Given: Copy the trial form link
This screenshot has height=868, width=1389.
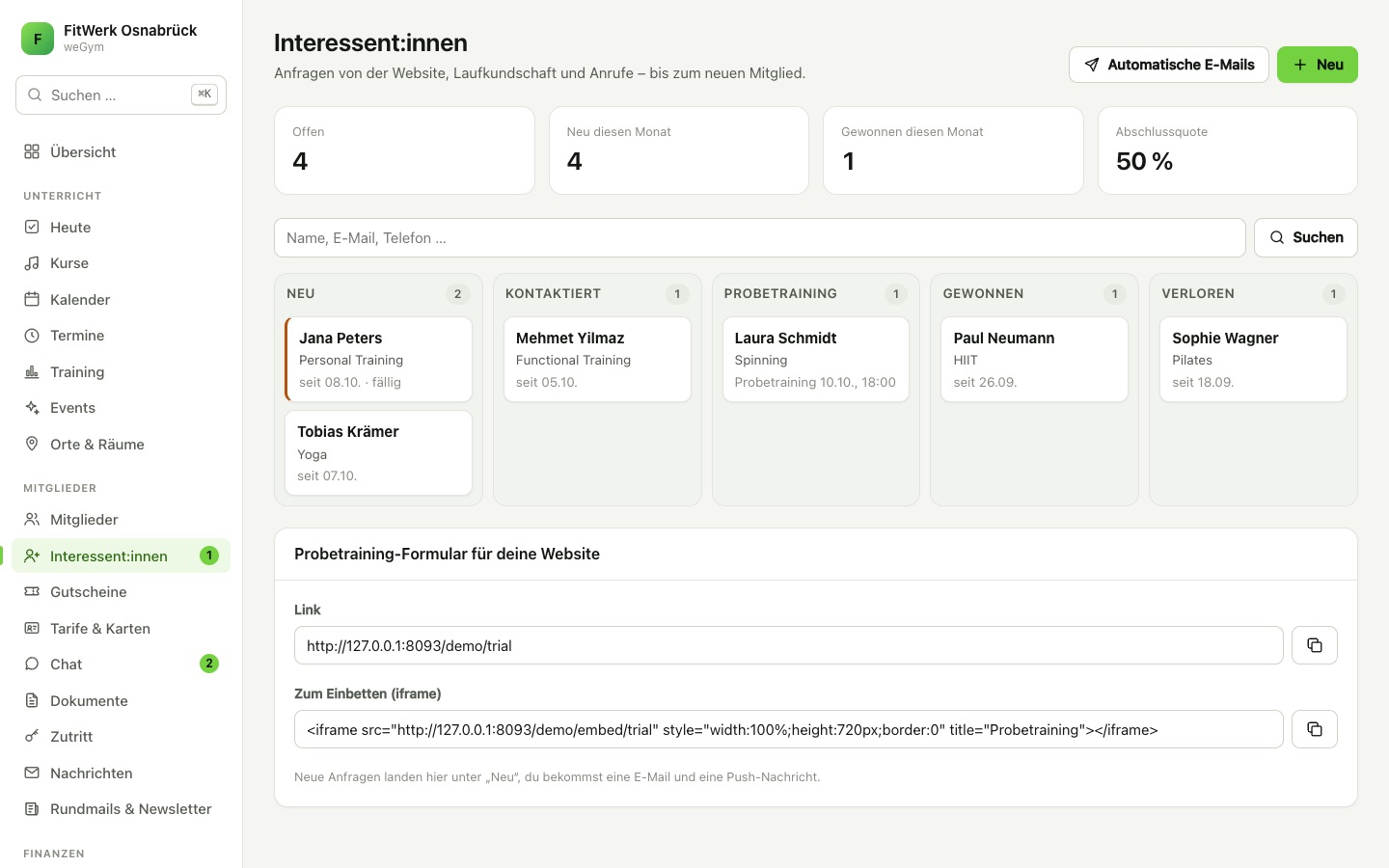Looking at the screenshot, I should pos(1314,645).
